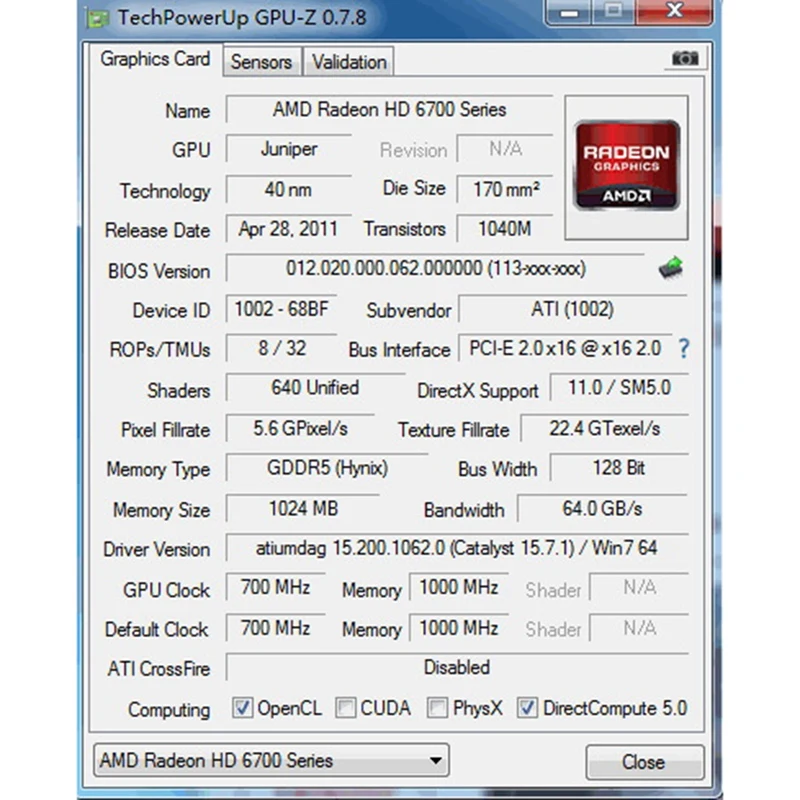Toggle the OpenCL checkbox

[x=242, y=708]
